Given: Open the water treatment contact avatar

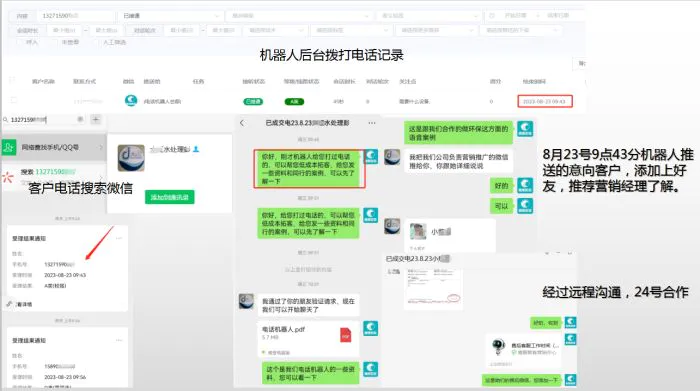Looking at the screenshot, I should (x=131, y=158).
